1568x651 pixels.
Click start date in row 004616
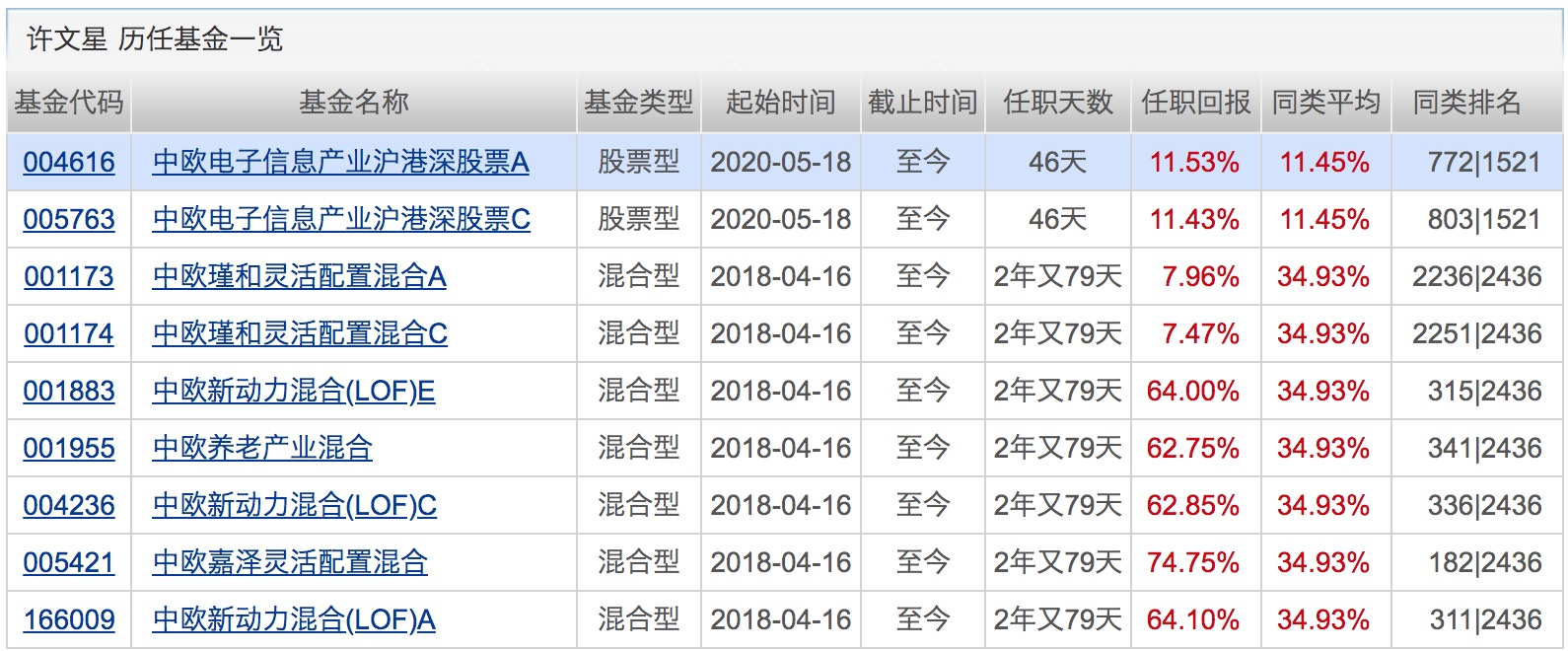[781, 162]
